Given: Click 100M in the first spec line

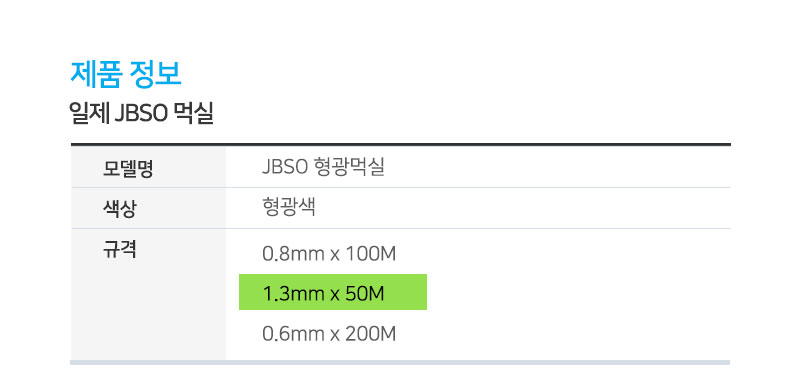Looking at the screenshot, I should pos(370,254).
